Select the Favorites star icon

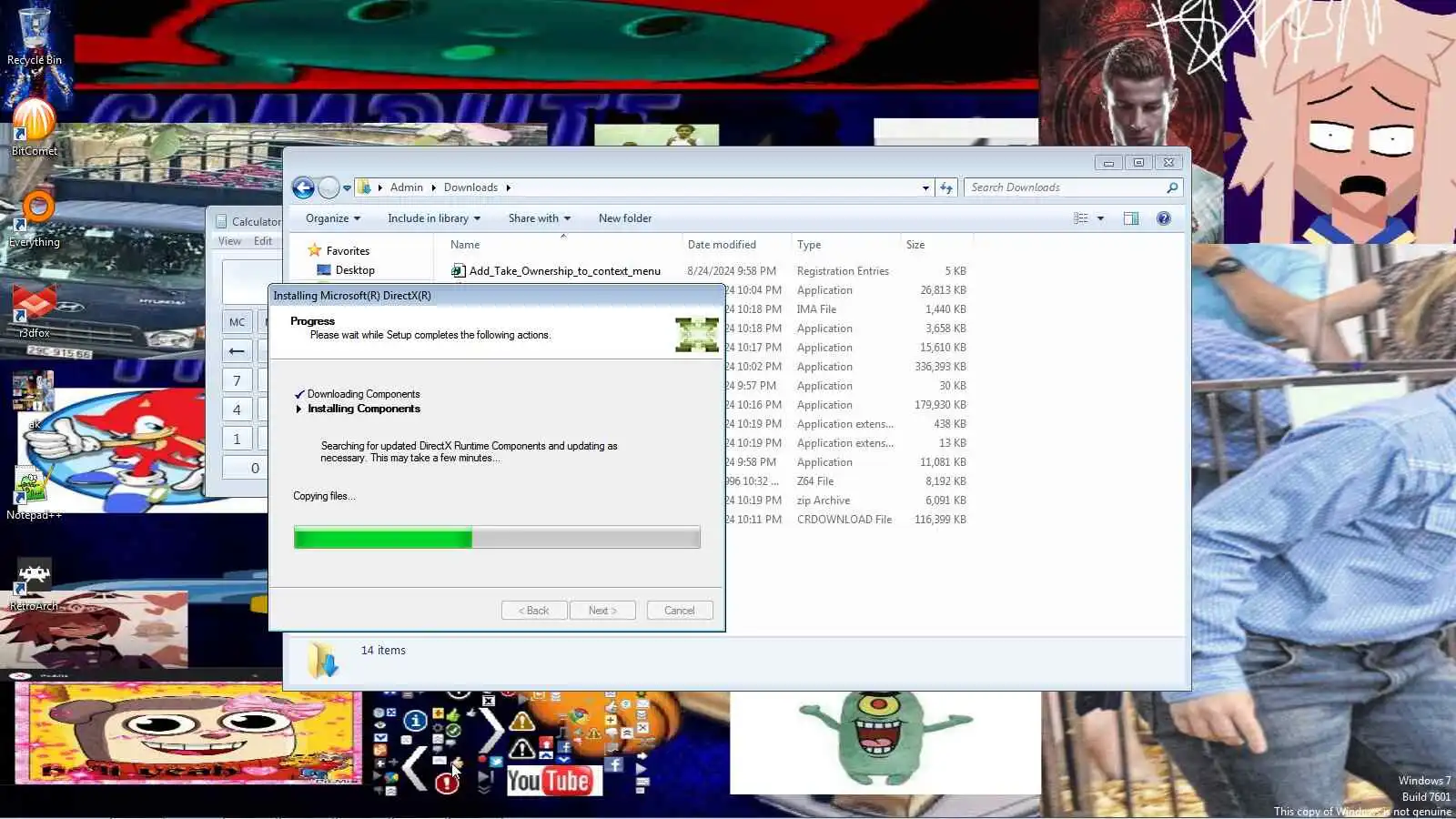(x=315, y=250)
